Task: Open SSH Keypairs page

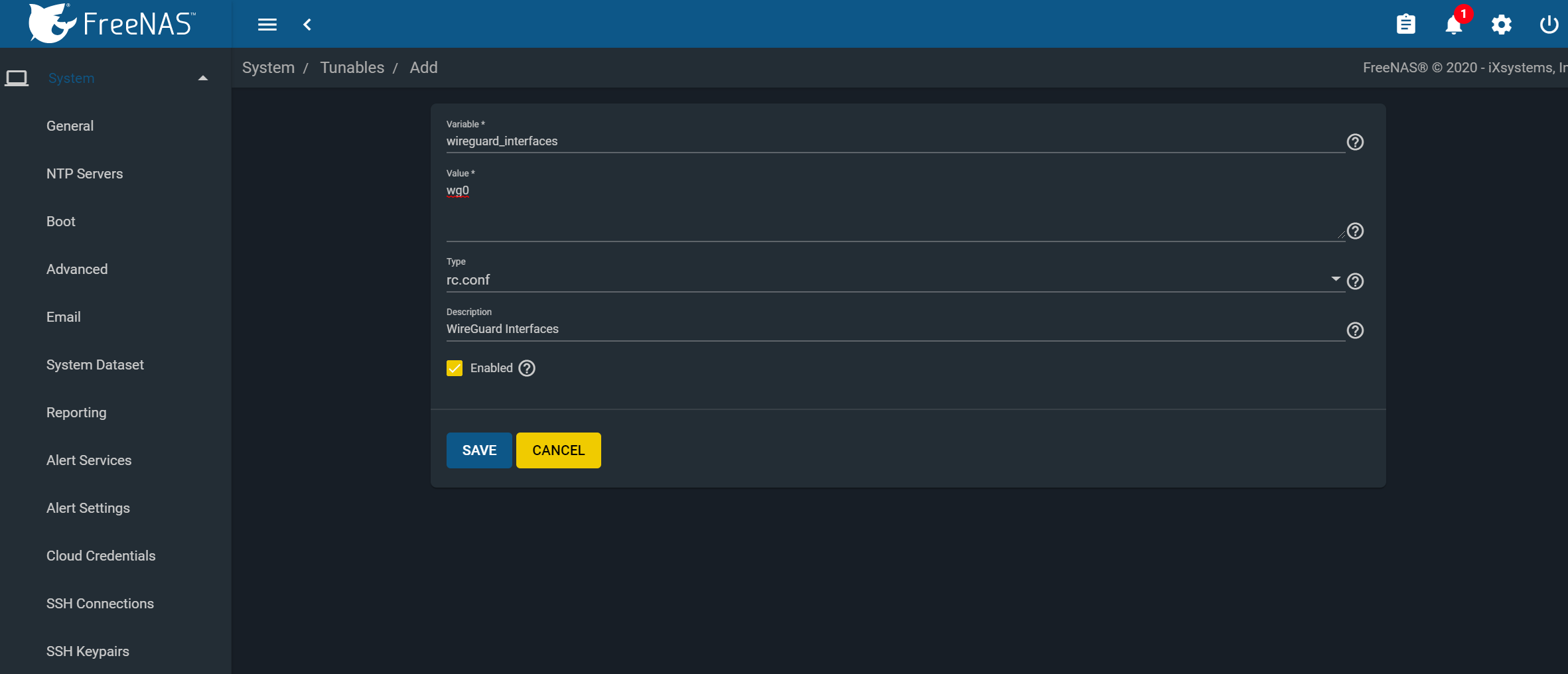Action: (x=88, y=651)
